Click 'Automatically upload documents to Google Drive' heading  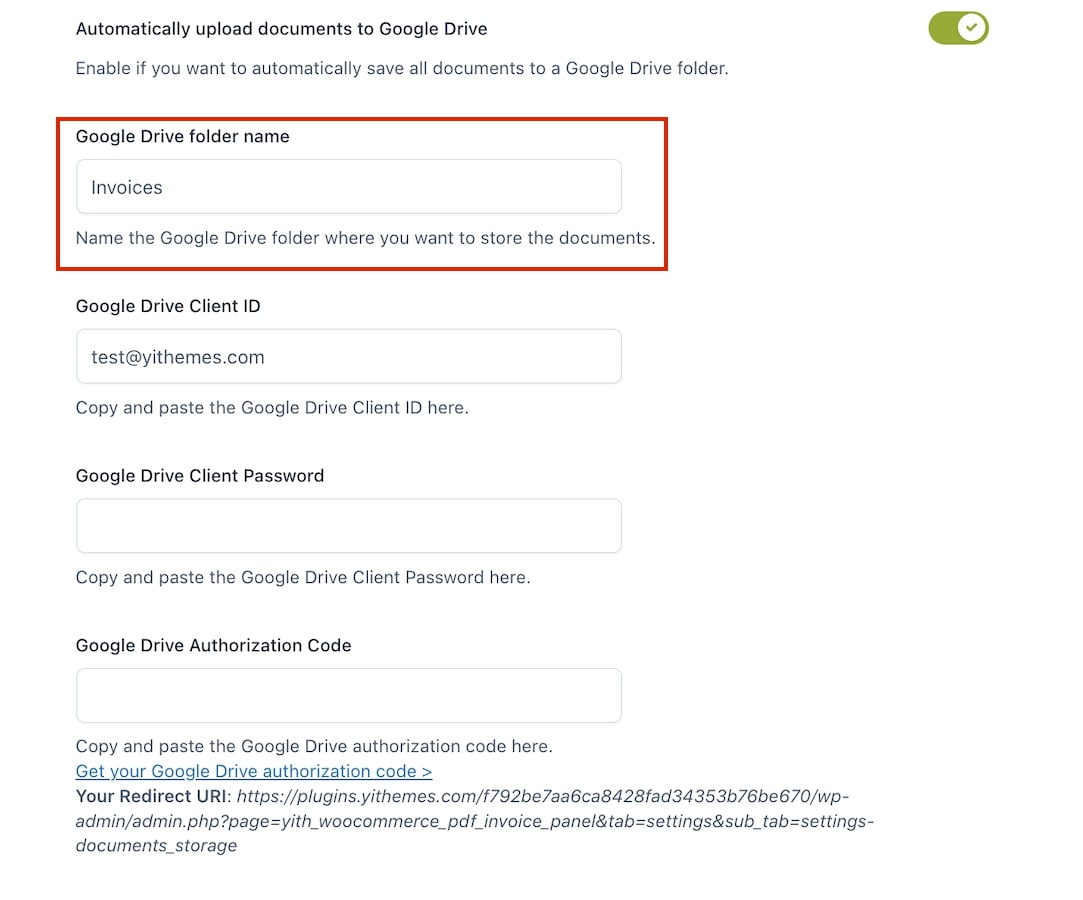pos(281,29)
